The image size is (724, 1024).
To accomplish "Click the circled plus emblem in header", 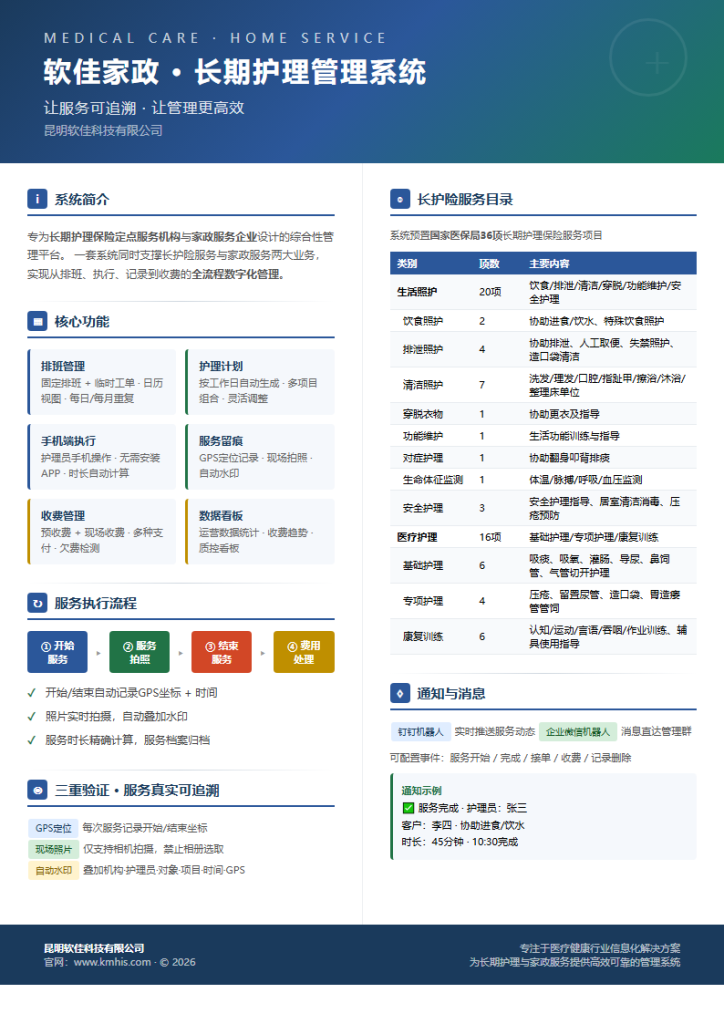I will click(x=648, y=58).
